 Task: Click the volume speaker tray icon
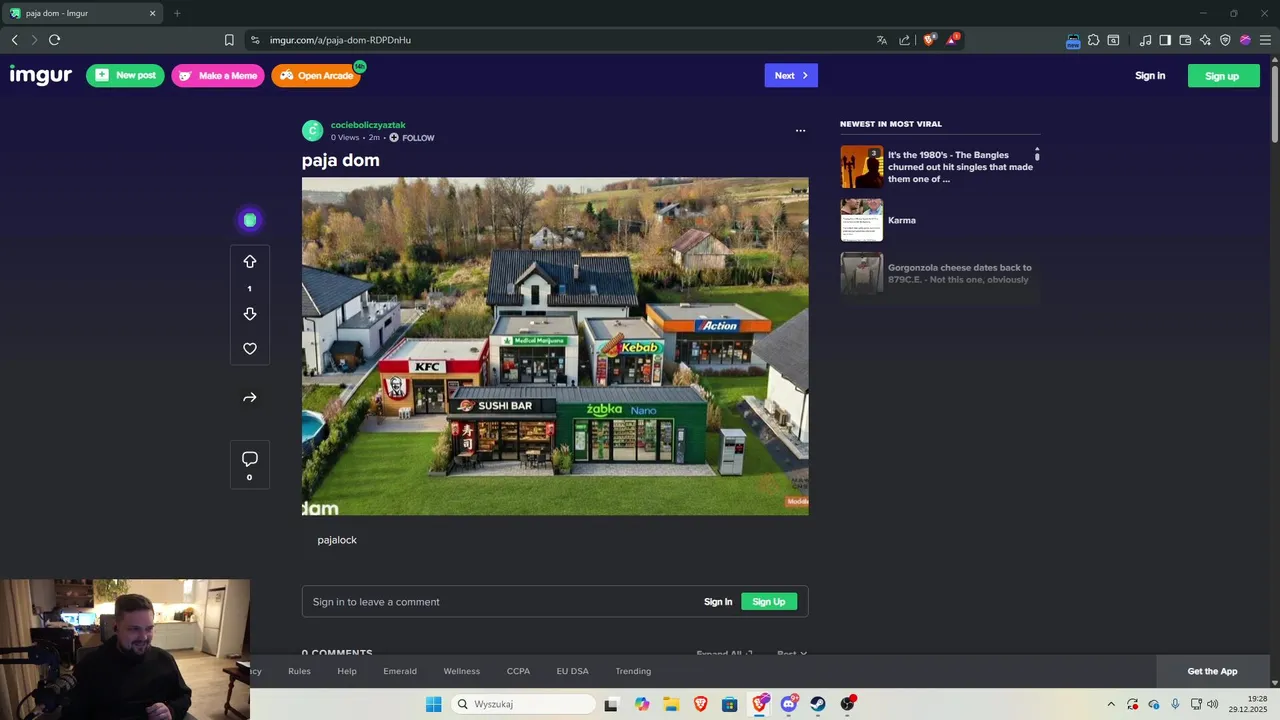point(1212,704)
